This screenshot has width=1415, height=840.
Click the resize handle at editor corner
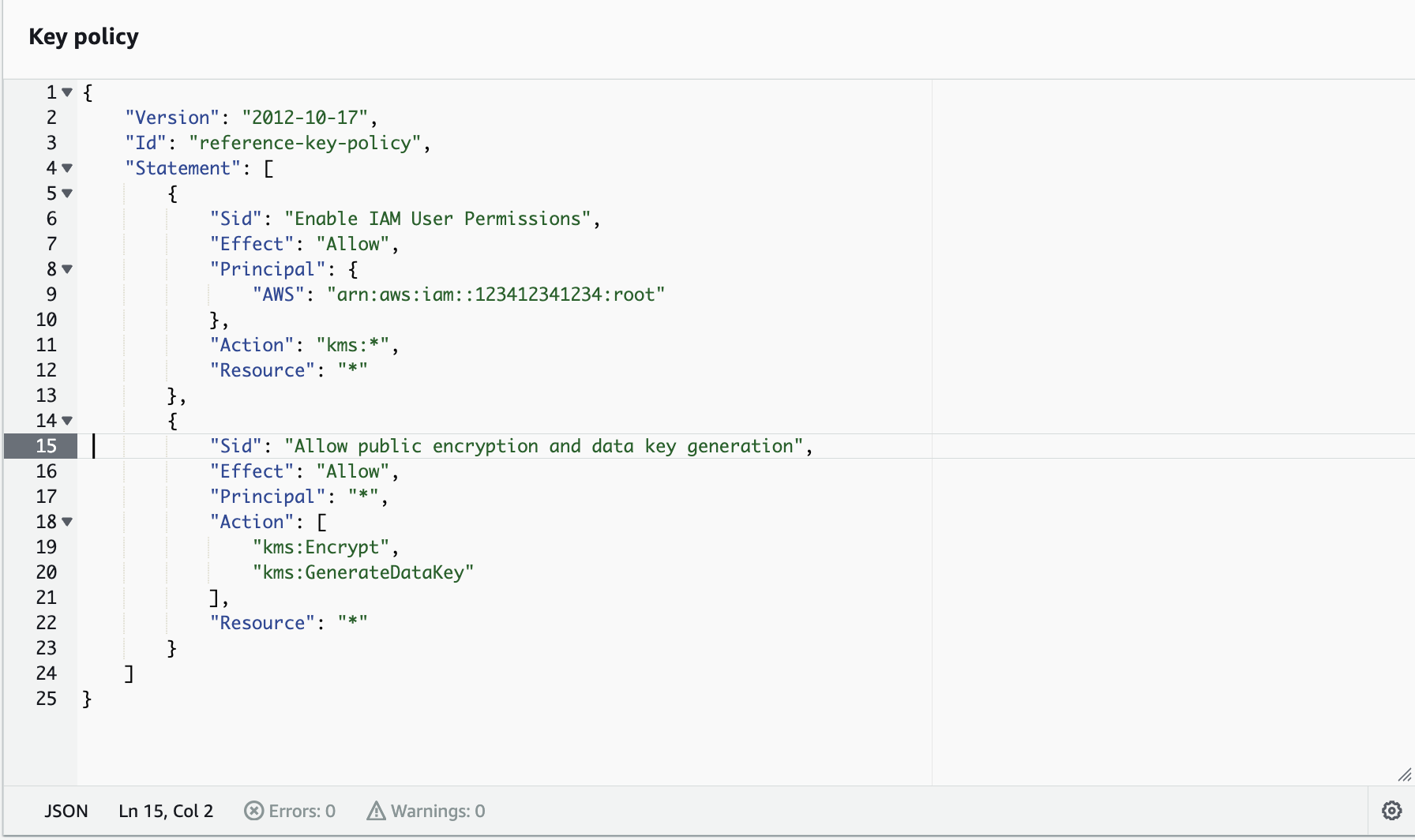[1406, 775]
